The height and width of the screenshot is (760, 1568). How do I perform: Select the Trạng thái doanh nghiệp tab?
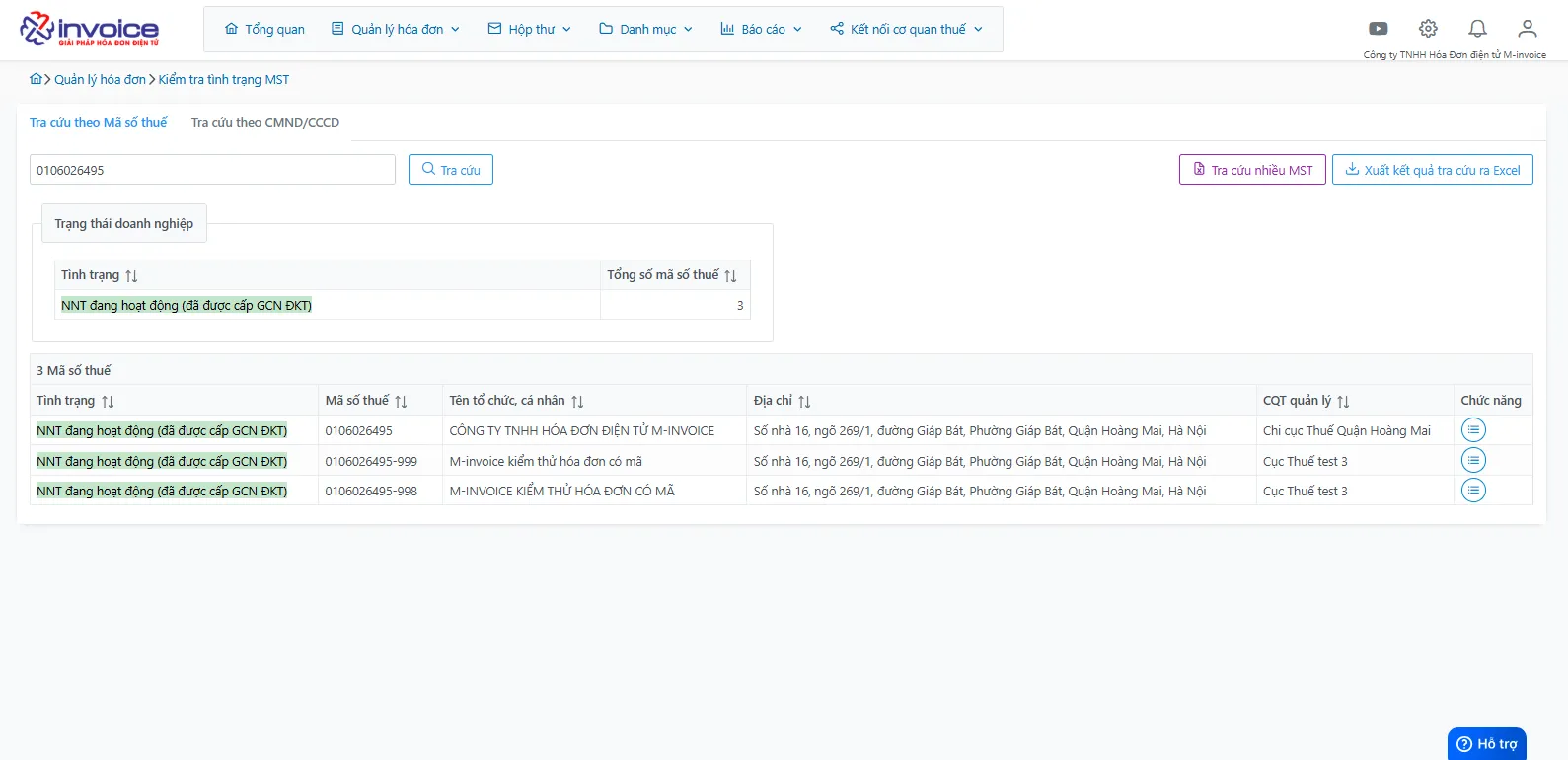(x=124, y=223)
